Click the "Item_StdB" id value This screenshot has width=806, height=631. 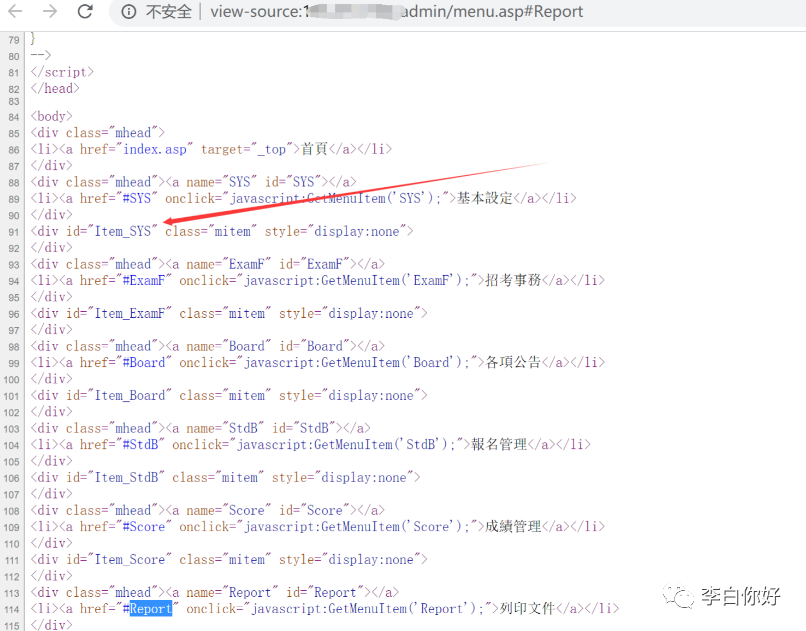click(127, 478)
